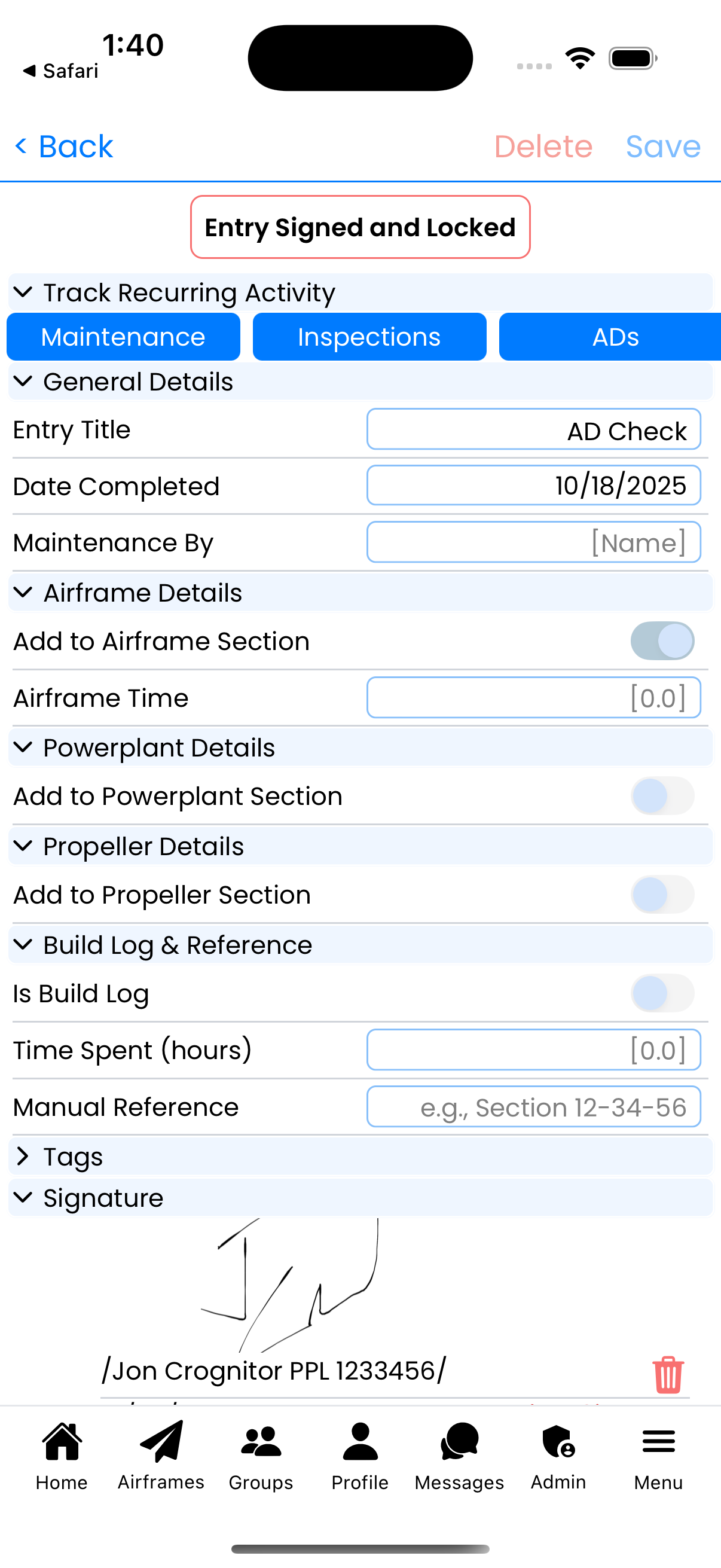The width and height of the screenshot is (721, 1568).
Task: Select the ADs tab
Action: point(615,337)
